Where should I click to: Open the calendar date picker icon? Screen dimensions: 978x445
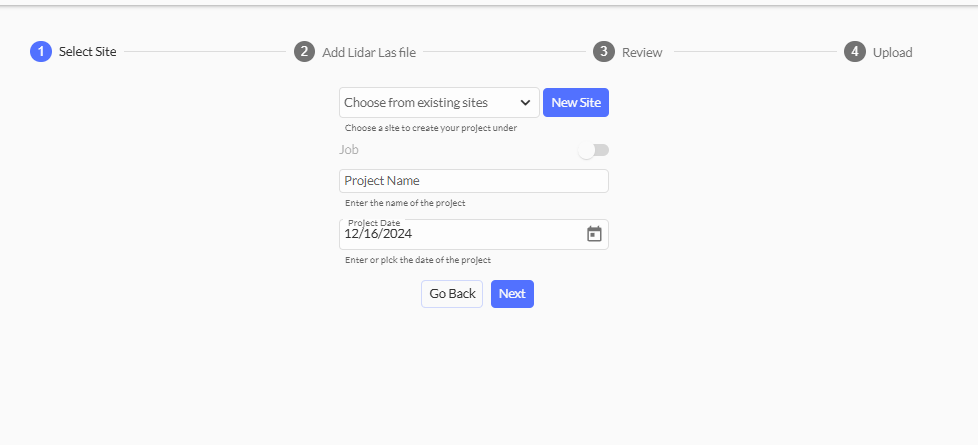(x=594, y=234)
